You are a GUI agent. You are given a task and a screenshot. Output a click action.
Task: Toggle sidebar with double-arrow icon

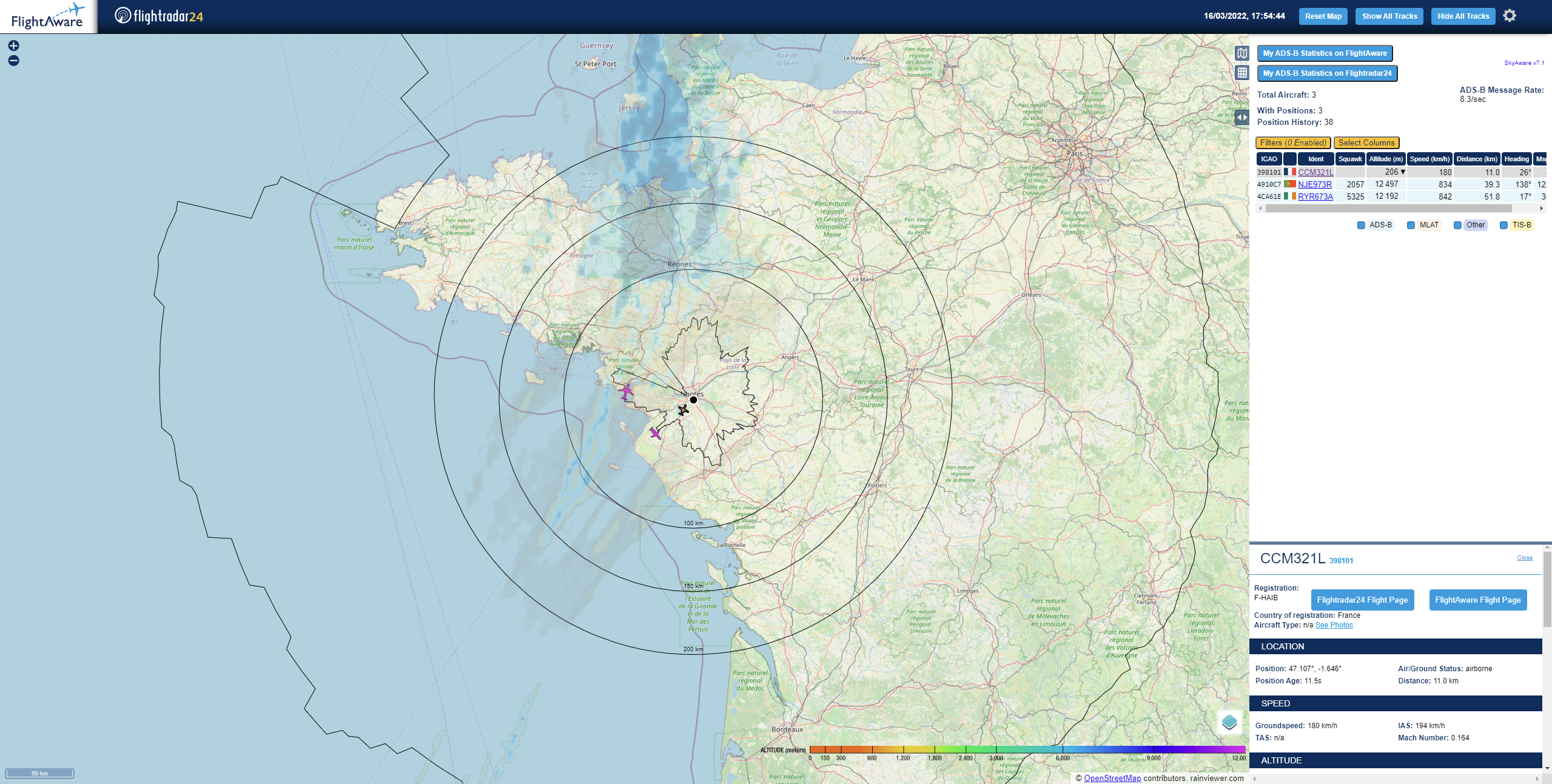point(1242,117)
